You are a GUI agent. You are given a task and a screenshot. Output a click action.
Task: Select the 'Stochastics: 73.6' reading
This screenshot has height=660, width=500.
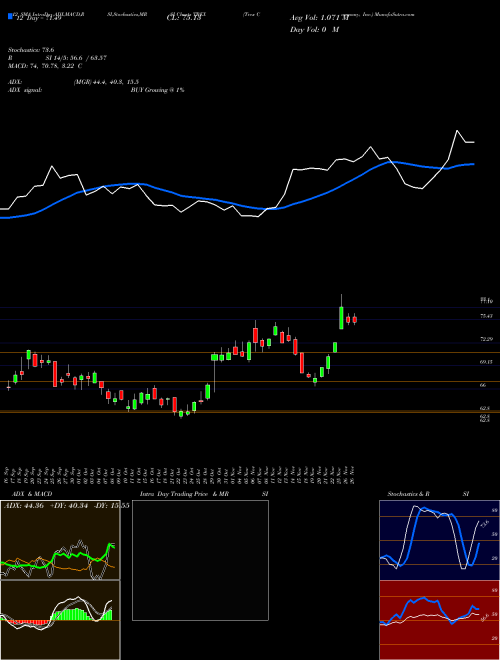click(x=31, y=50)
